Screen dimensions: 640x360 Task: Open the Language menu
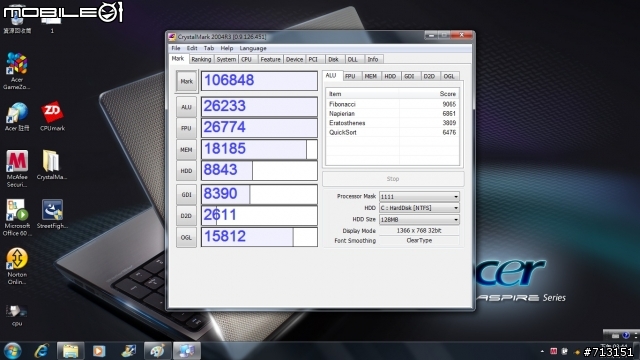click(x=253, y=48)
